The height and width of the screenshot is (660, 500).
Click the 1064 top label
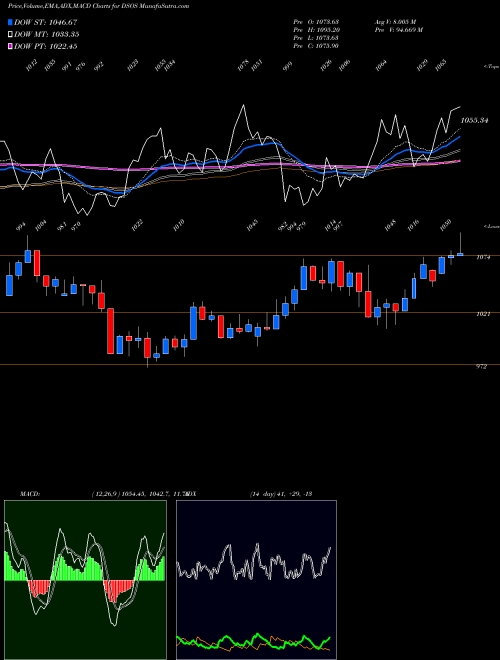381,66
